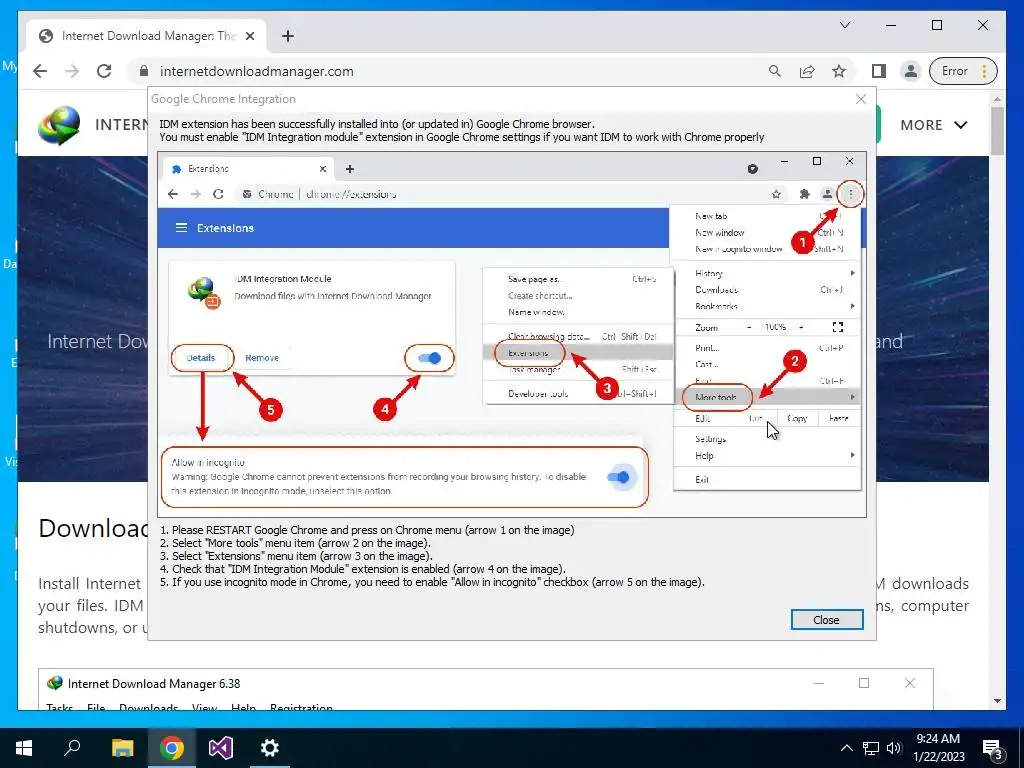Click the Chrome icon on the taskbar
Viewport: 1024px width, 768px height.
(x=172, y=748)
